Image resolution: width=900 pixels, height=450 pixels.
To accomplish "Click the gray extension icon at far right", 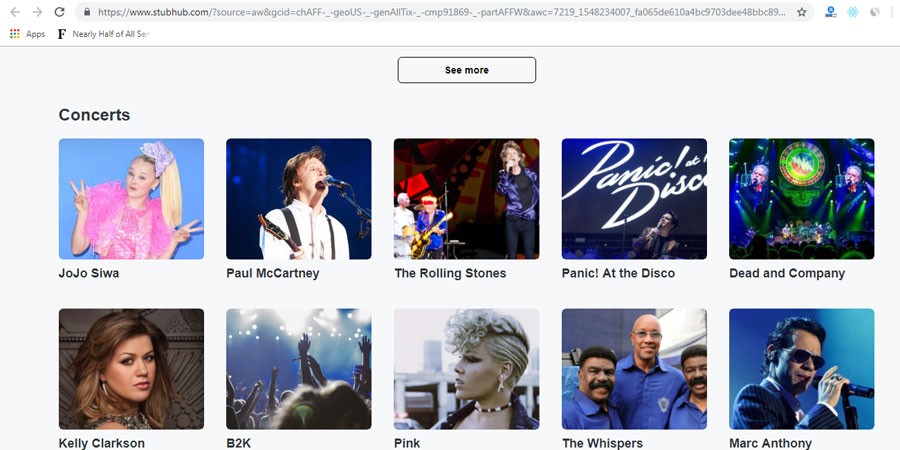I will pyautogui.click(x=875, y=12).
